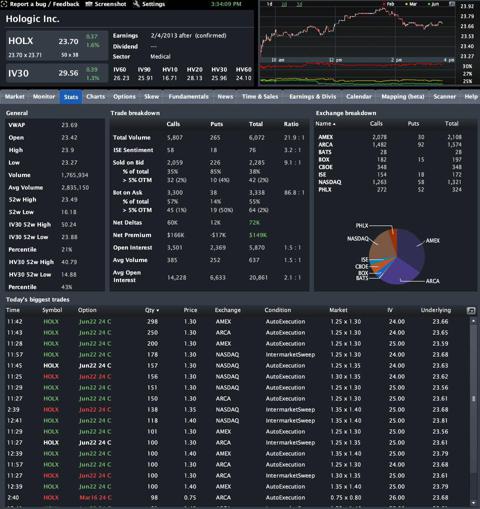This screenshot has width=480, height=509.
Task: Sort biggest trades by Qty column
Action: [x=152, y=310]
